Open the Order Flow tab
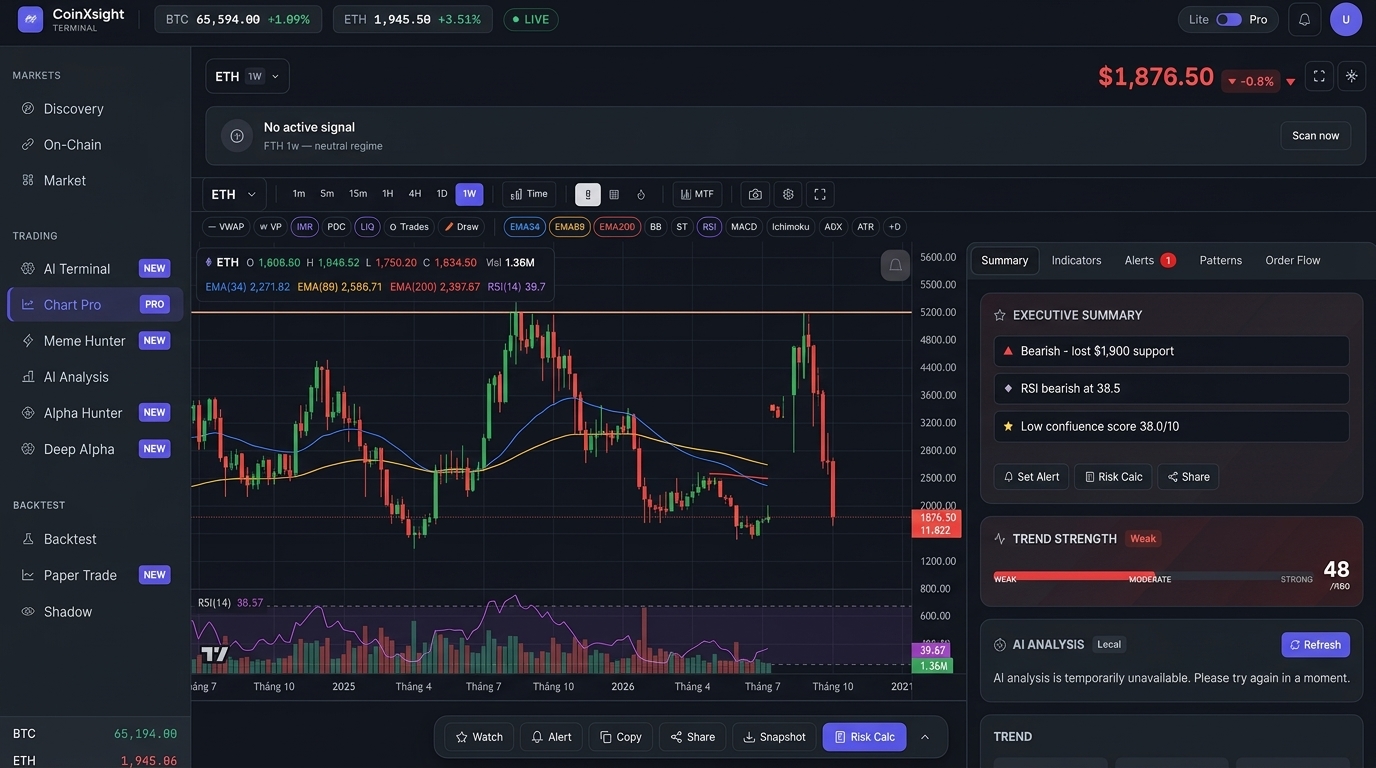Screen dimensions: 1376x768 tap(1293, 260)
